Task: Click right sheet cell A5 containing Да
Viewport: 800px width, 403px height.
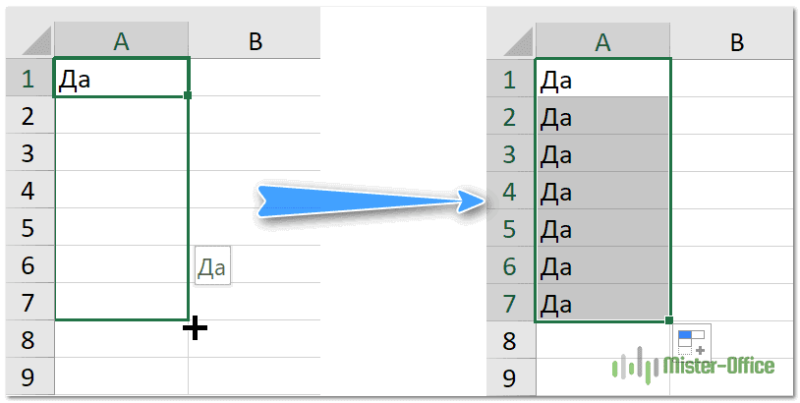Action: point(603,228)
